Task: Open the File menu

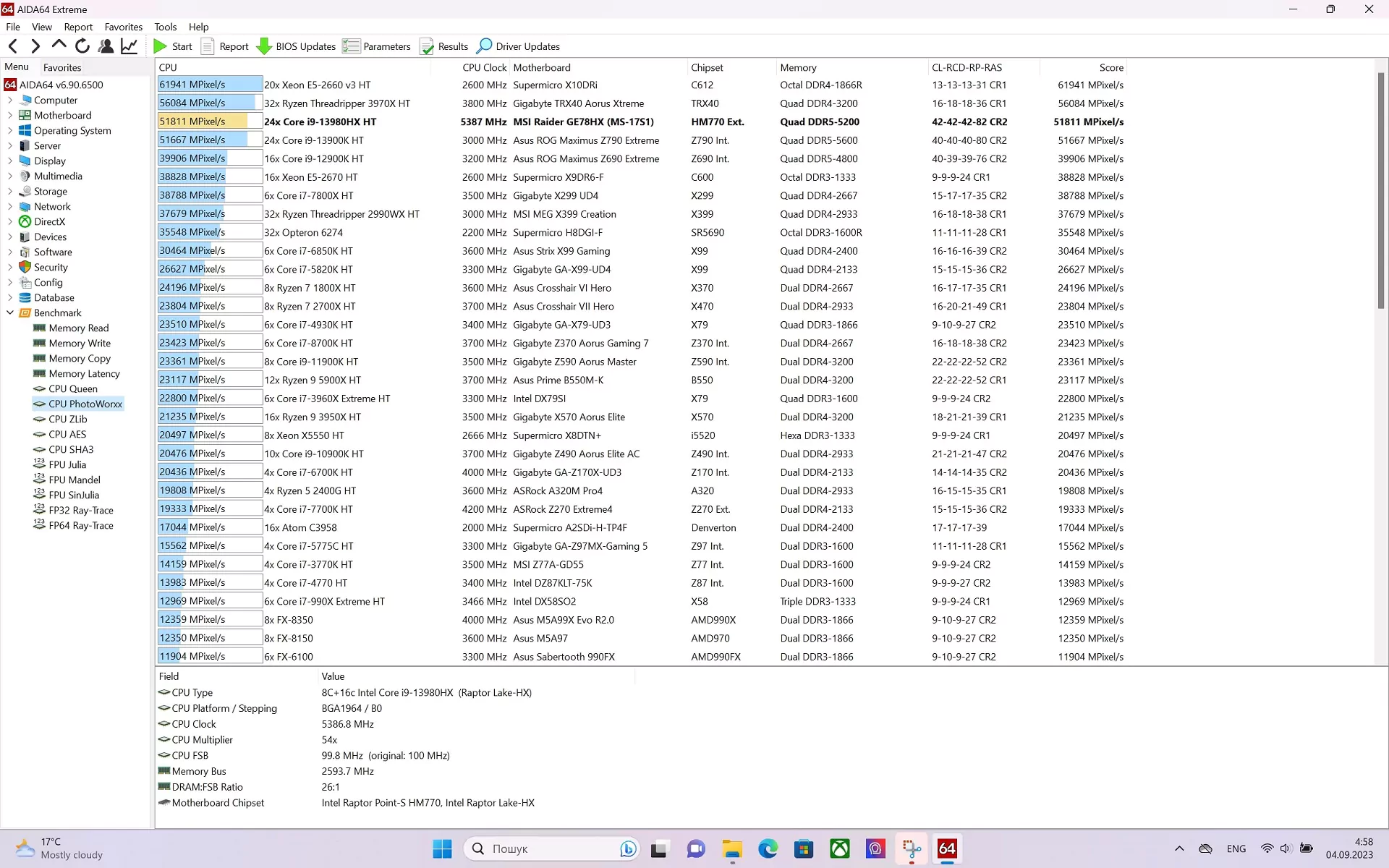Action: tap(13, 27)
